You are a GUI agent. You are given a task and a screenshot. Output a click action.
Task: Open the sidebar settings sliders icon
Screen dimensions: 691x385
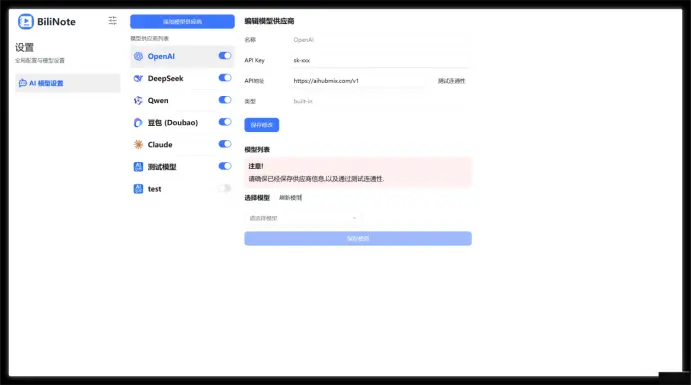click(112, 21)
